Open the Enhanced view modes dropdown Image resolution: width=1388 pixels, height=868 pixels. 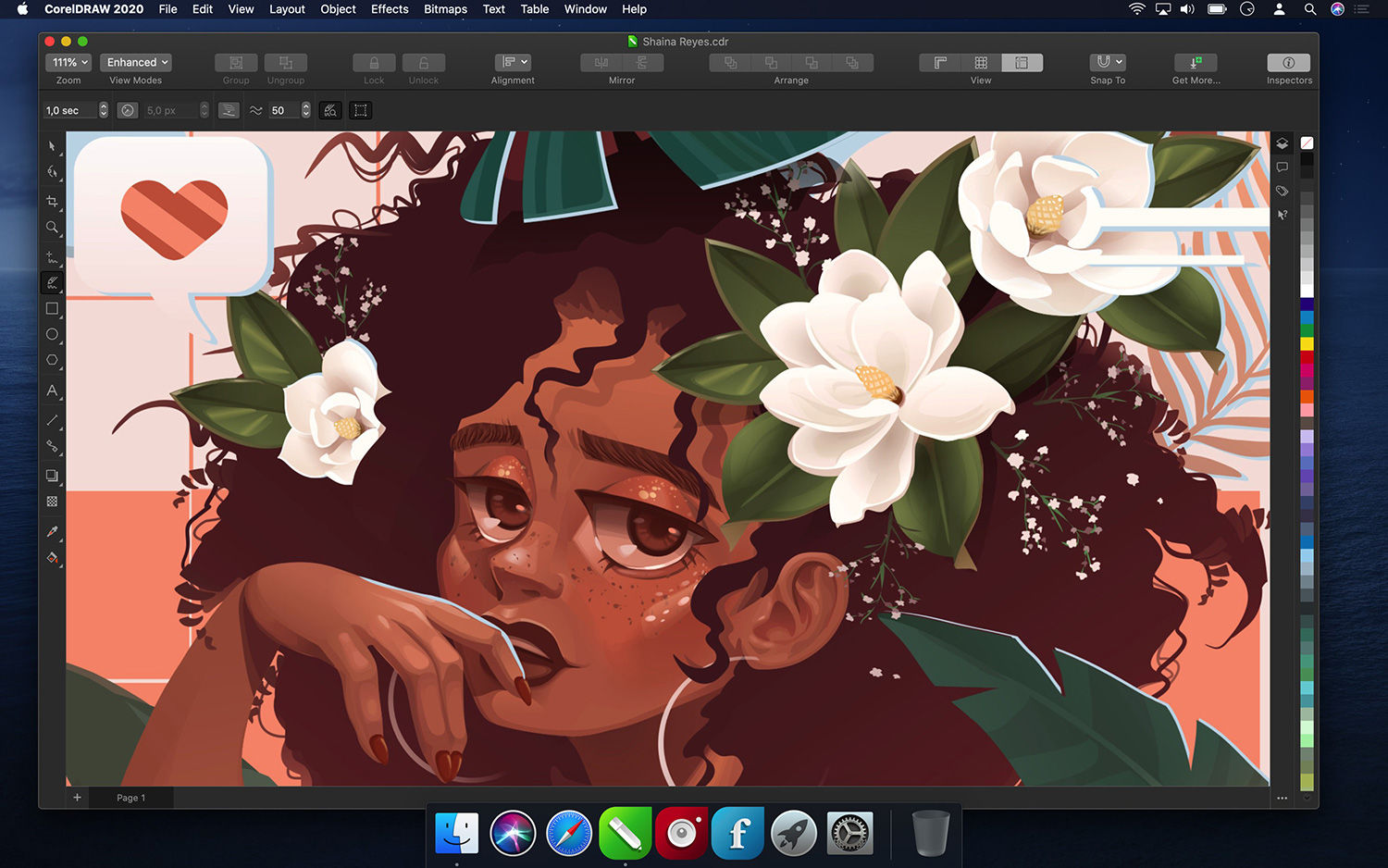[136, 63]
